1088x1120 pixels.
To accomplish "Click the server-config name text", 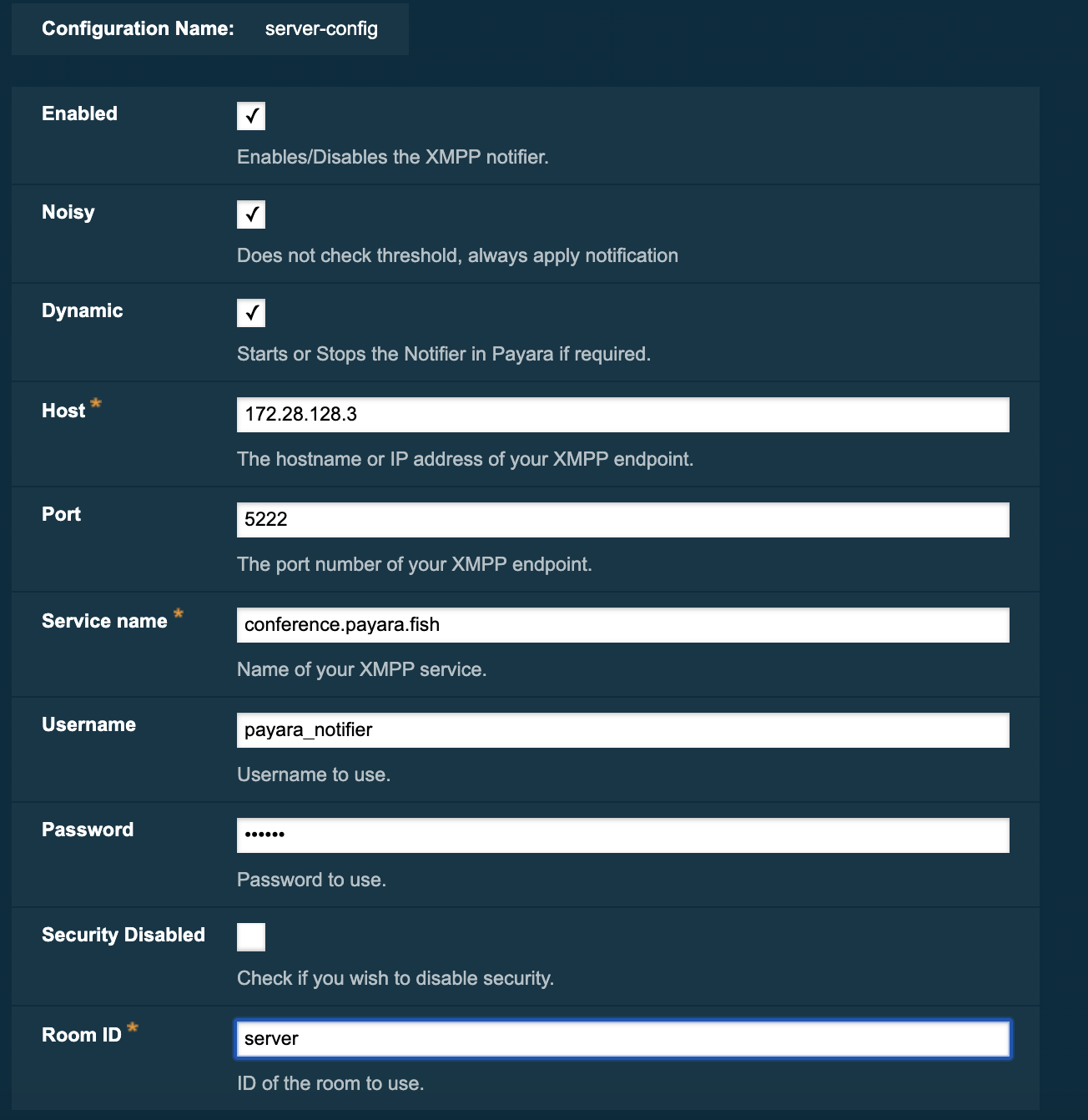I will 320,29.
